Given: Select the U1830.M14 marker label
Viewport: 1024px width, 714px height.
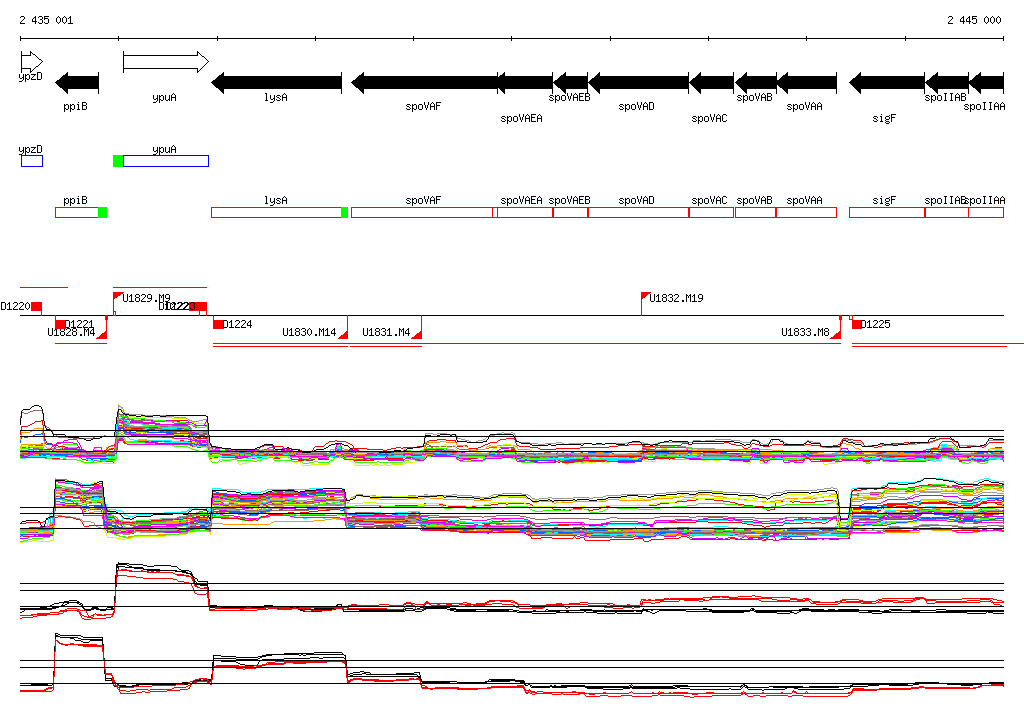Looking at the screenshot, I should click(309, 333).
